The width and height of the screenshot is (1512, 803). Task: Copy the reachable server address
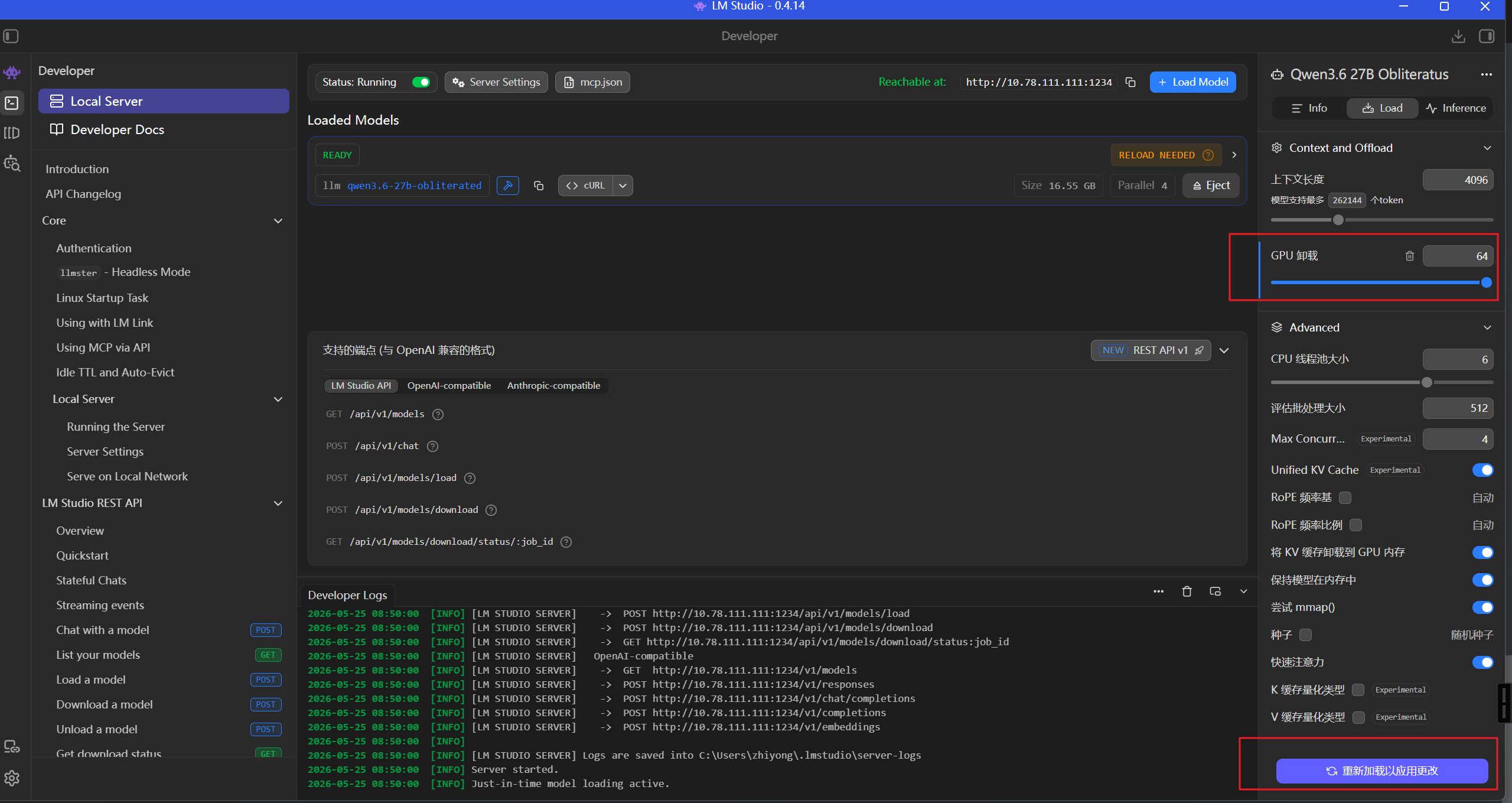(1130, 82)
